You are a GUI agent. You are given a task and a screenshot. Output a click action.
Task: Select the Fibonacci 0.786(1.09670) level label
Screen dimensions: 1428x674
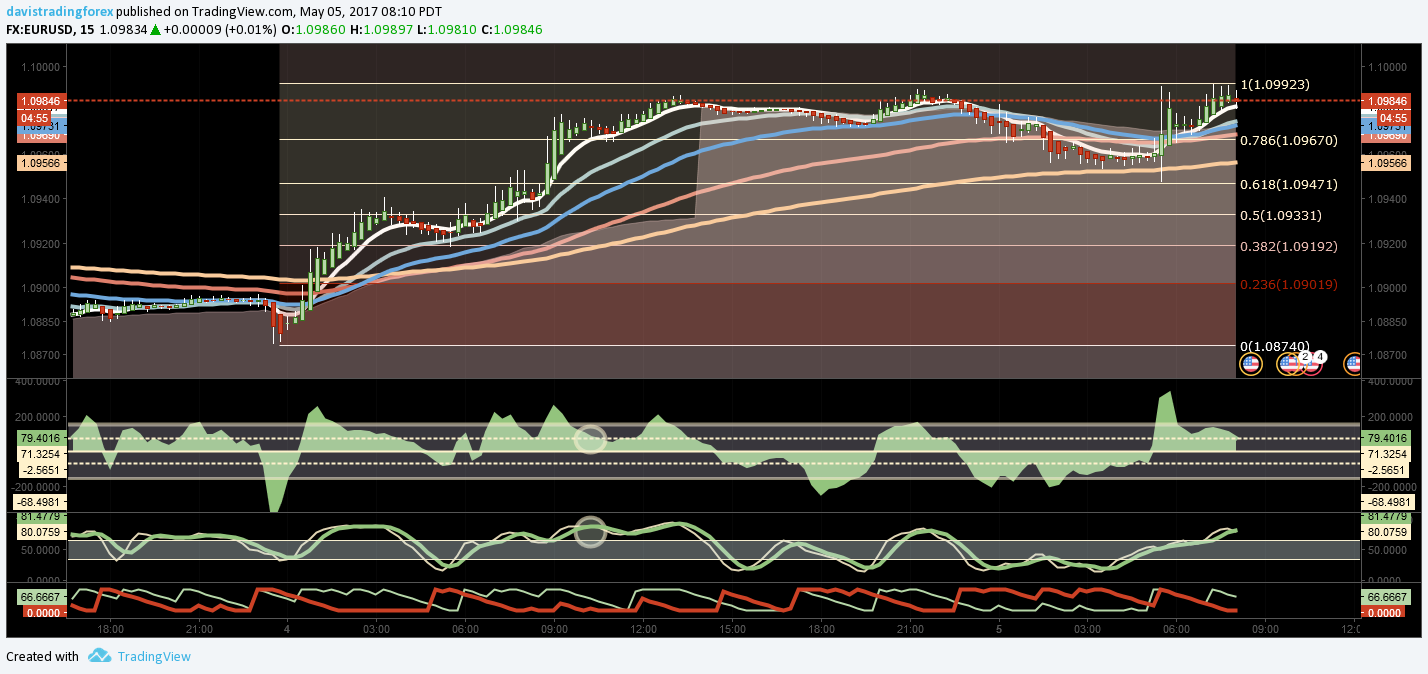point(1288,141)
